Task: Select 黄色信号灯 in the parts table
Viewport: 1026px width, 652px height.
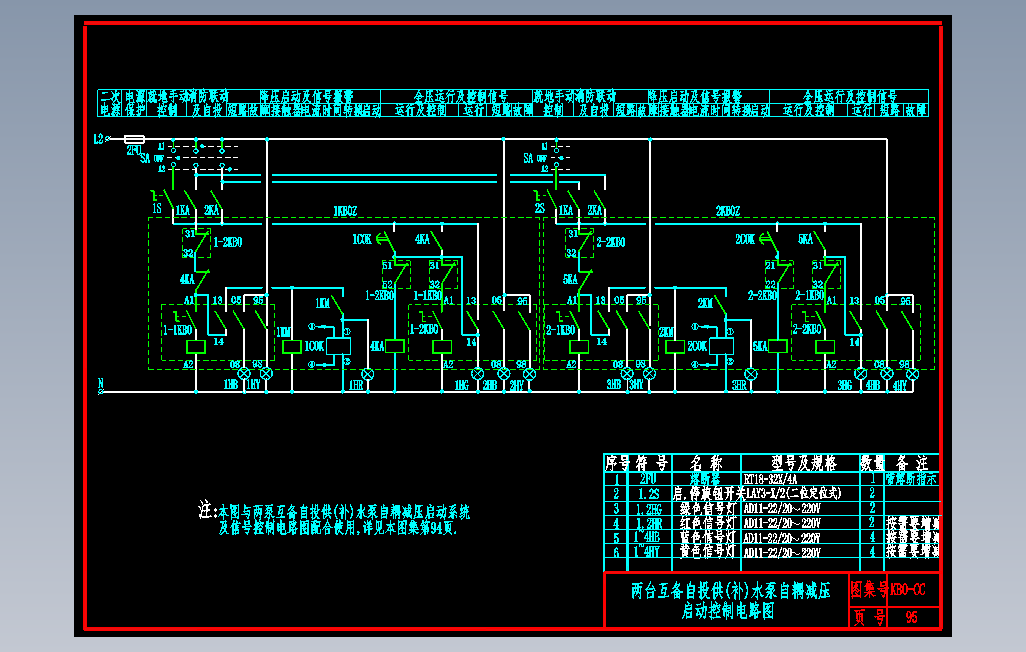Action: coord(708,552)
